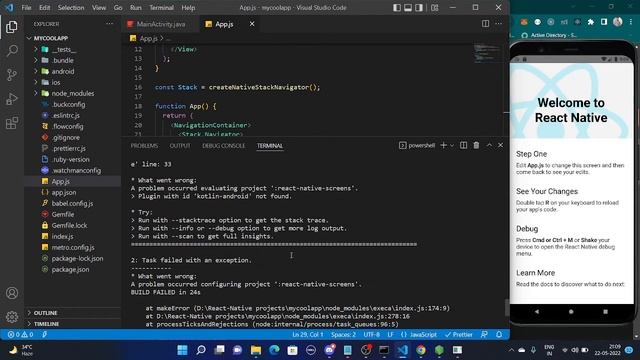640x360 pixels.
Task: Open package.json in explorer
Action: coord(70,269)
